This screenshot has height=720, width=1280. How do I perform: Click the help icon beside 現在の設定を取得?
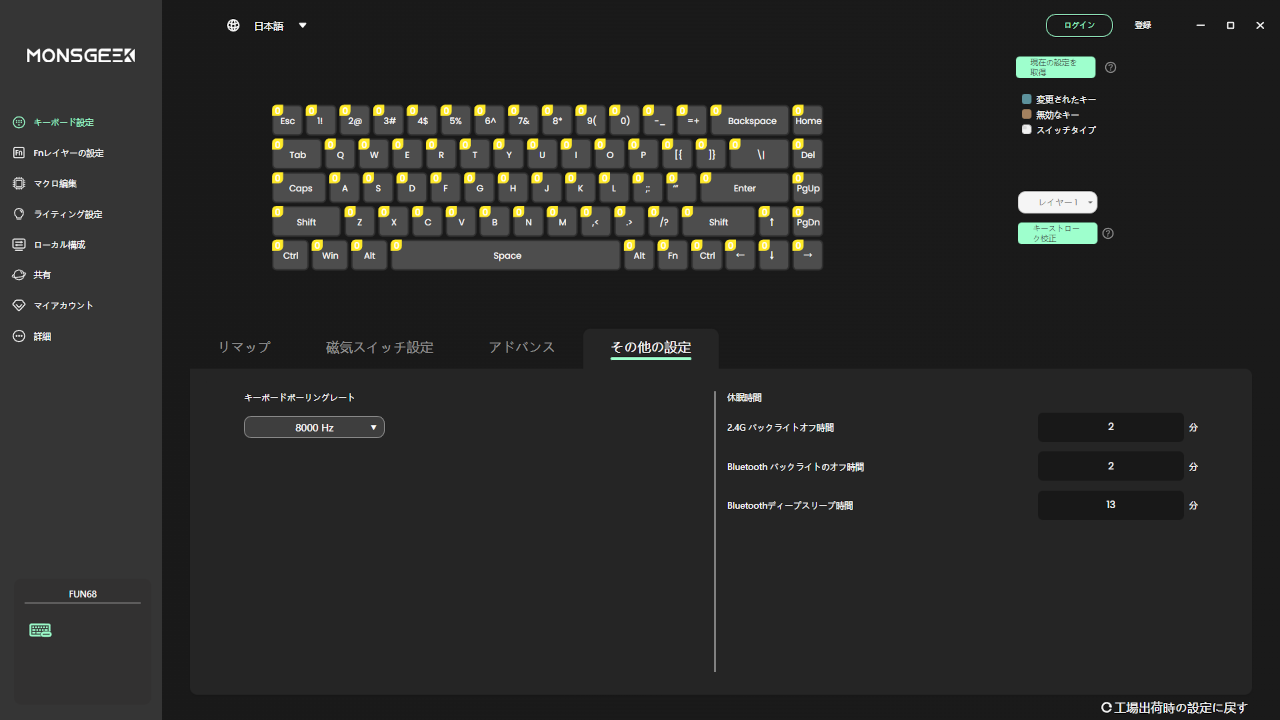1110,68
